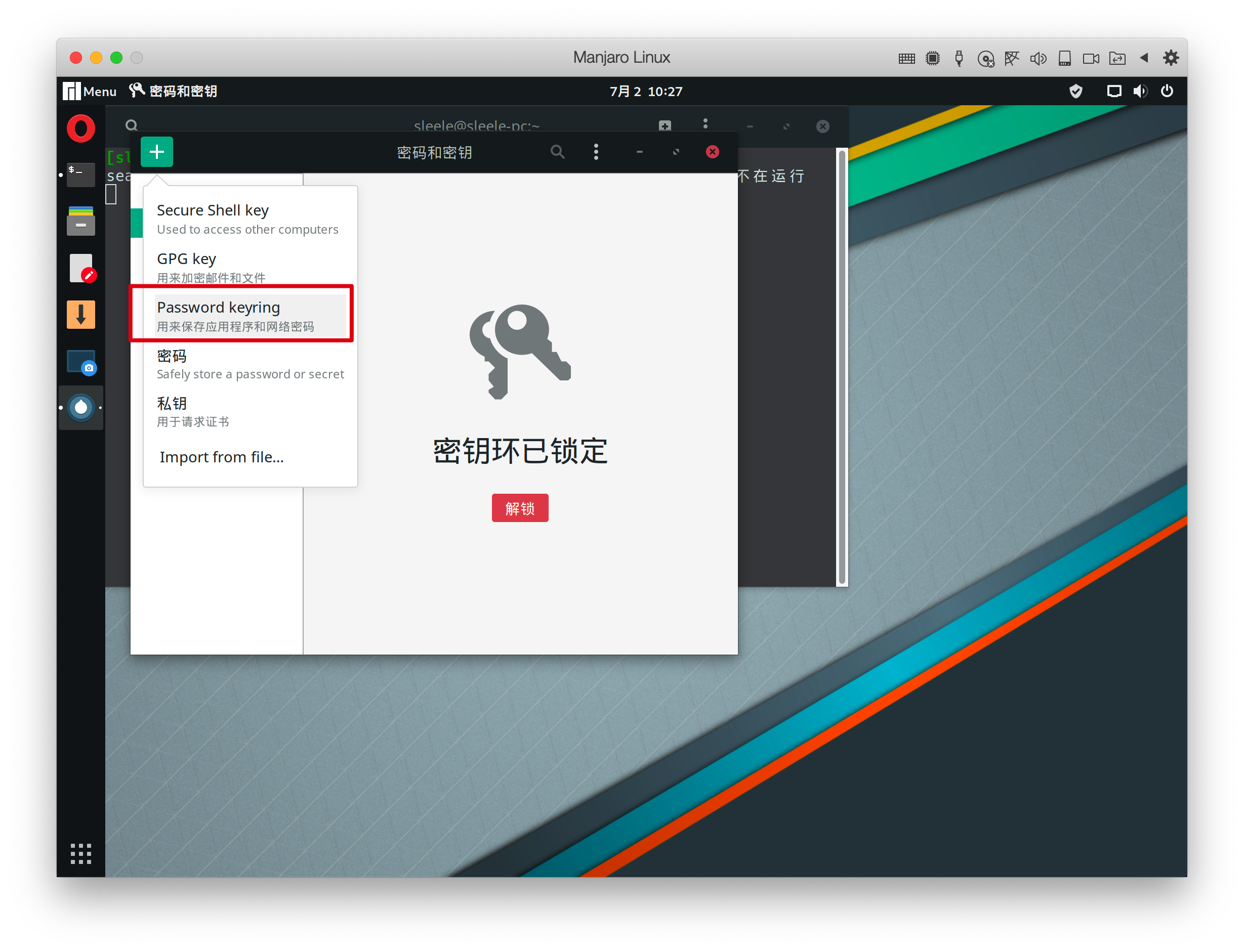Viewport: 1244px width, 952px height.
Task: Open the orange download installer dock icon
Action: pos(81,315)
